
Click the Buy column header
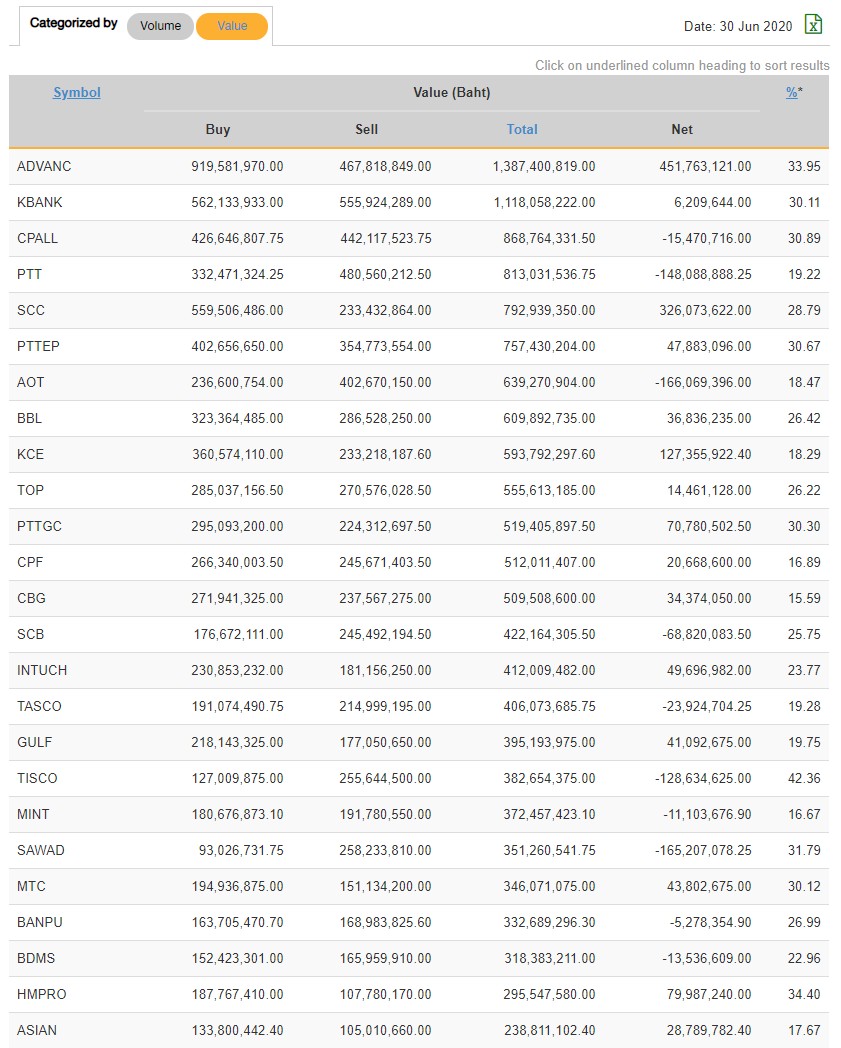pos(218,129)
